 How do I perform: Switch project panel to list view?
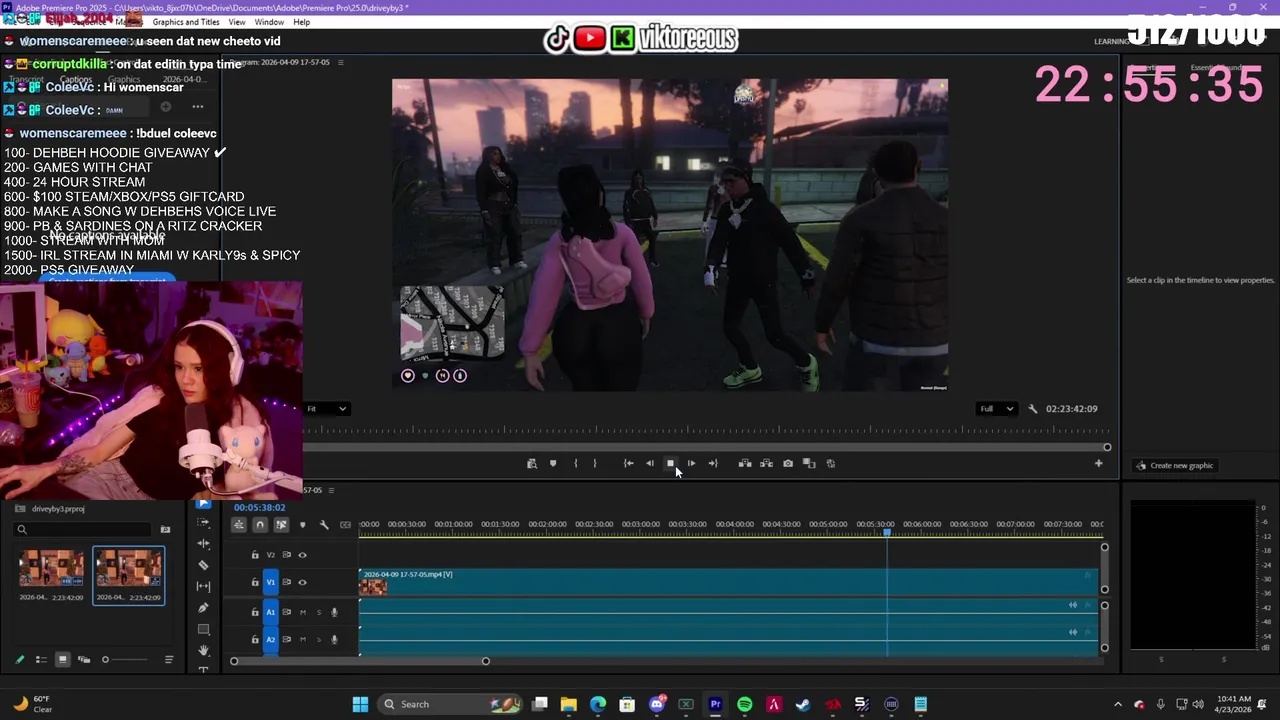[41, 659]
